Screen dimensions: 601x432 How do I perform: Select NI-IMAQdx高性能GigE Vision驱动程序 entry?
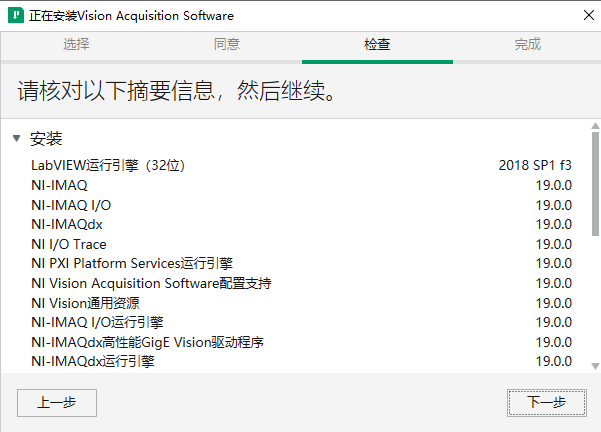(x=147, y=342)
